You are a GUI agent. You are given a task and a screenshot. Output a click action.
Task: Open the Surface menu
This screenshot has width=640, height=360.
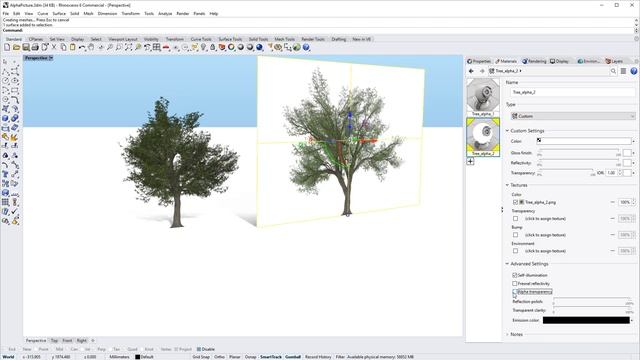pyautogui.click(x=59, y=13)
